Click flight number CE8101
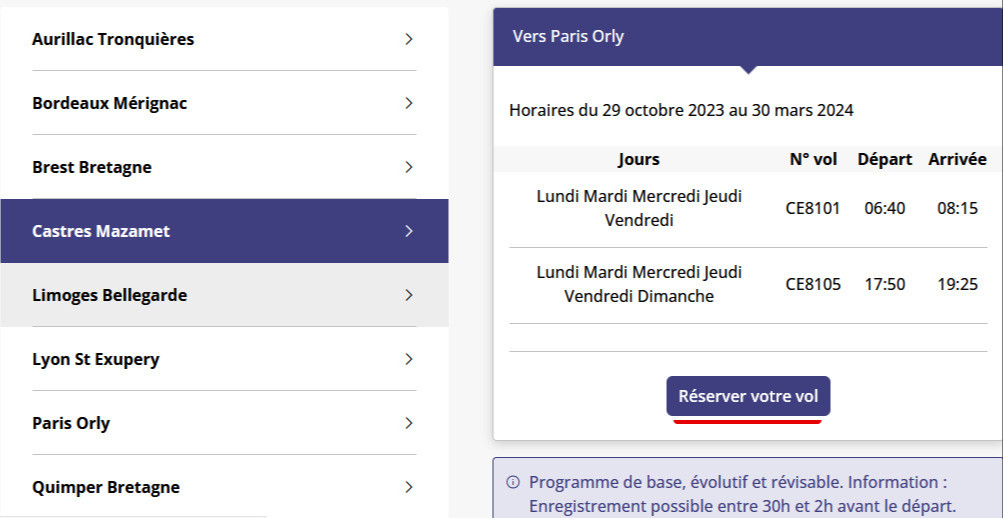 (812, 208)
